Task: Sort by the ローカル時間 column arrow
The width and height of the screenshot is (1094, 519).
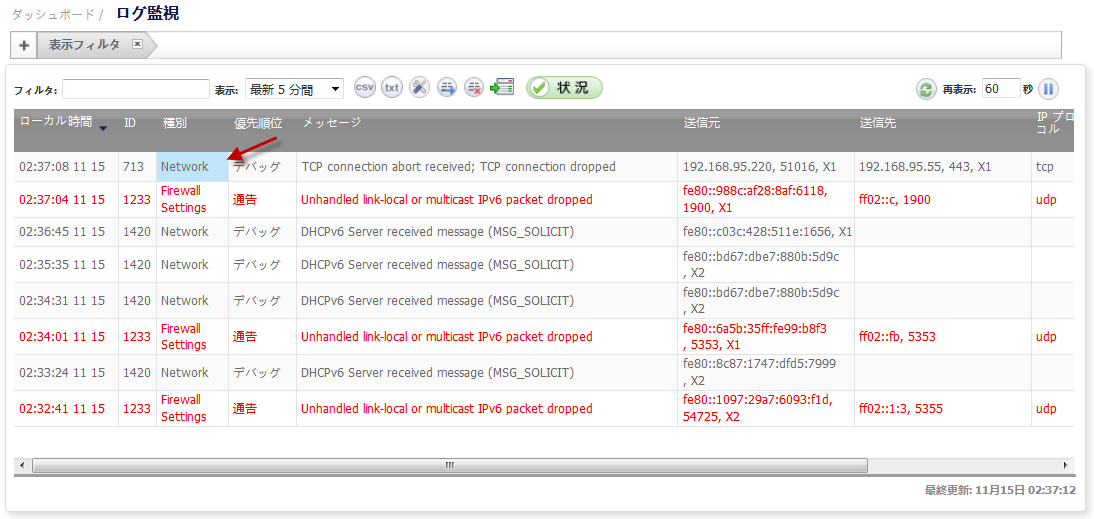Action: tap(102, 127)
